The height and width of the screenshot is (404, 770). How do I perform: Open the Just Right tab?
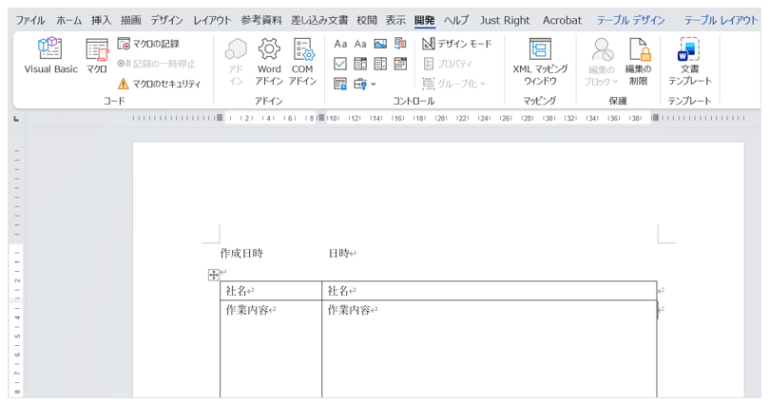coord(505,20)
